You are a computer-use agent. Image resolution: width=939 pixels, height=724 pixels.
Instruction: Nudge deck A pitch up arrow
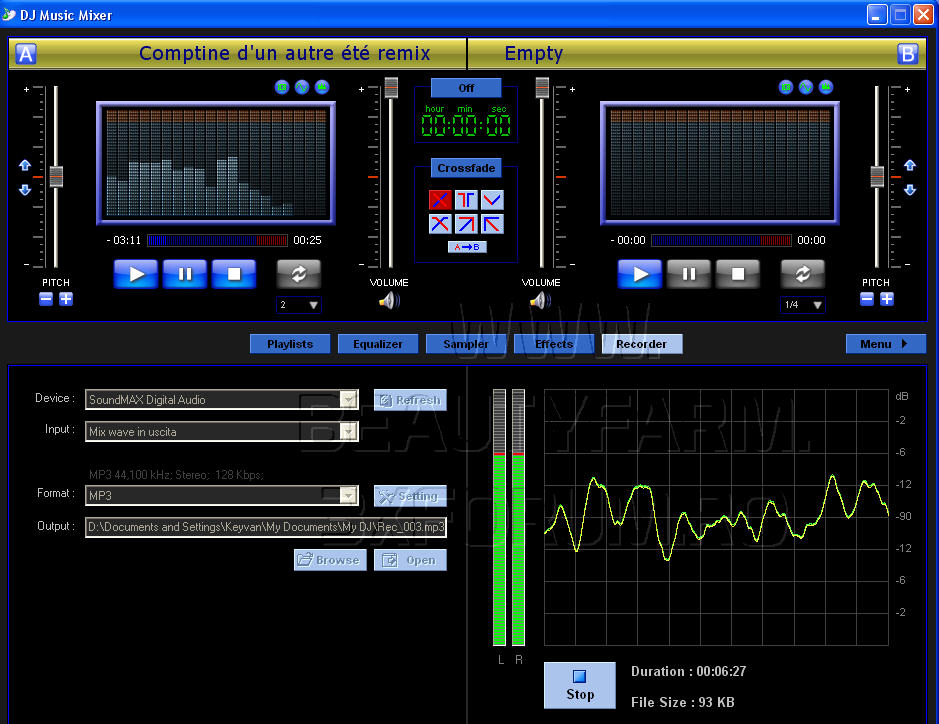(25, 166)
